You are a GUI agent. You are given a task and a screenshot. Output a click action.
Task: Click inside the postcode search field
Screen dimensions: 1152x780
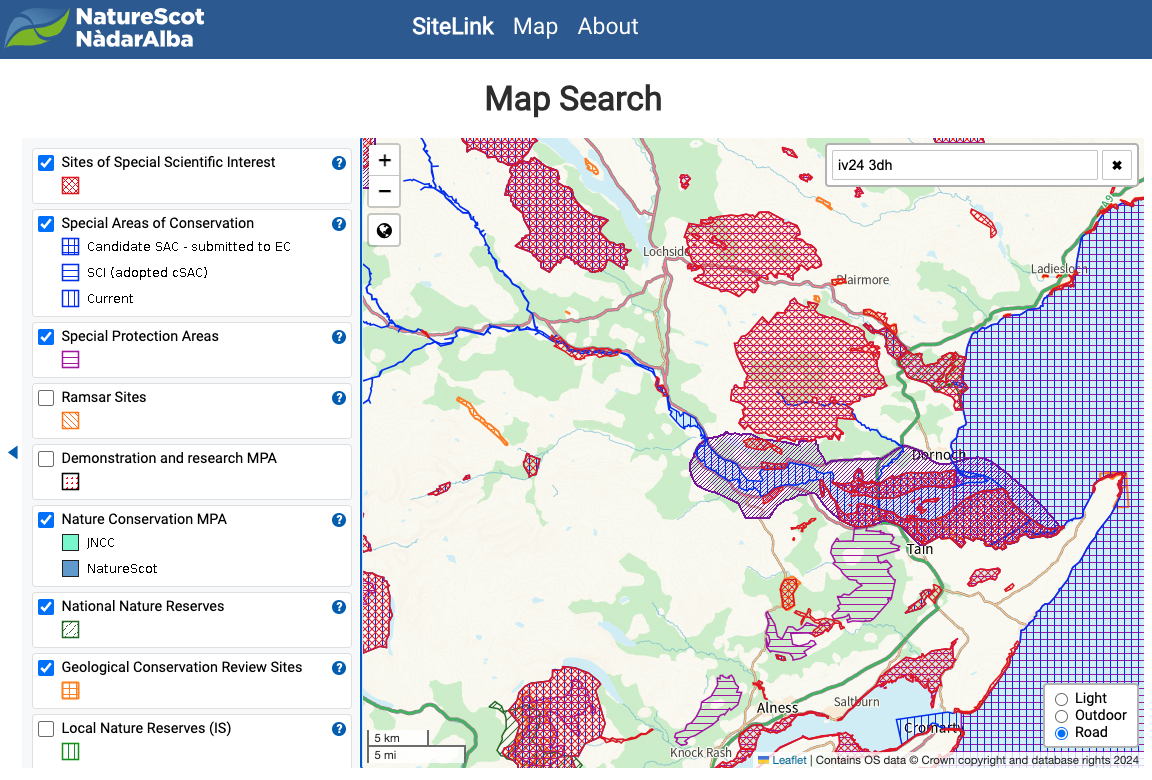point(960,164)
